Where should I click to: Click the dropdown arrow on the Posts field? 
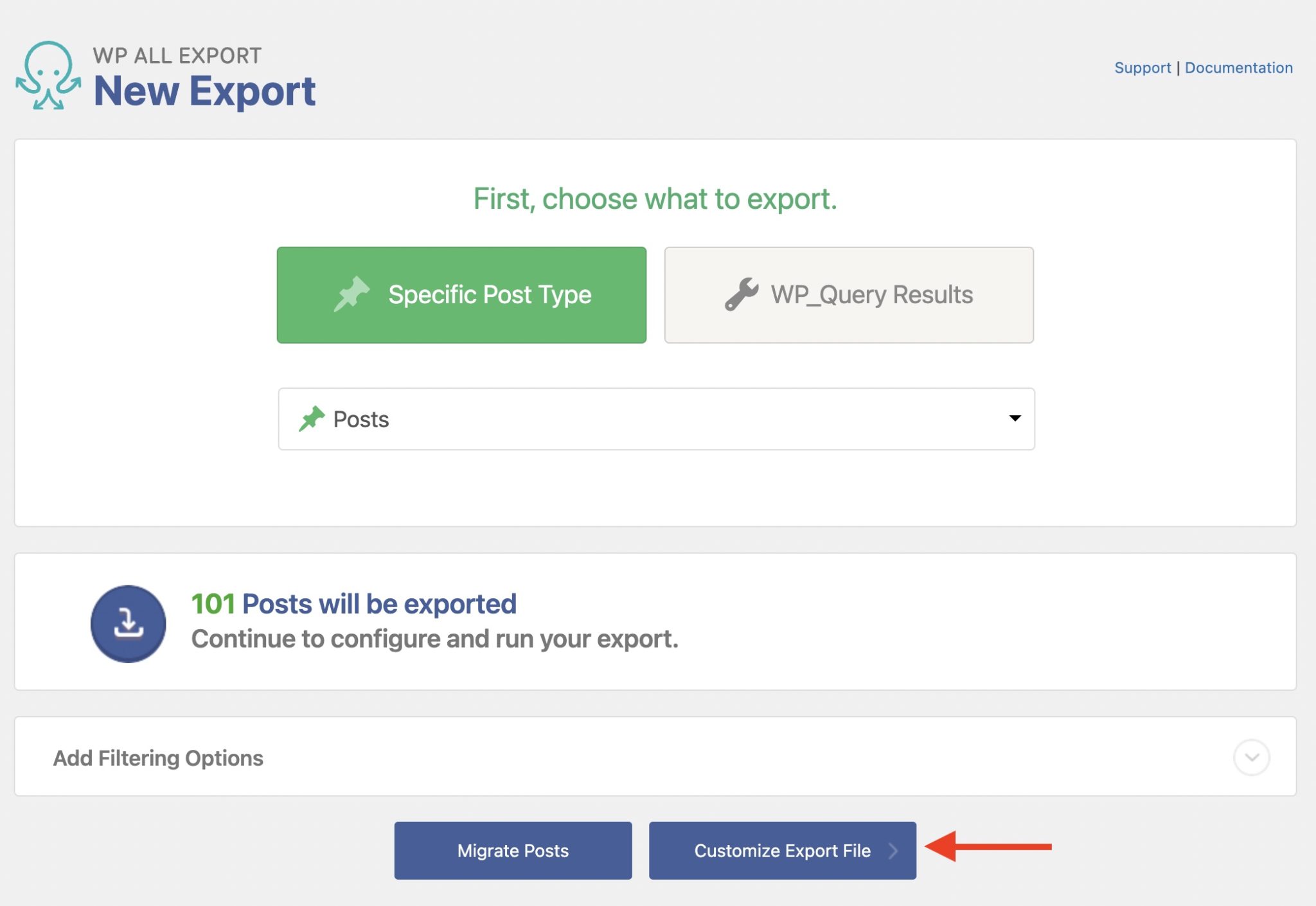point(1014,418)
